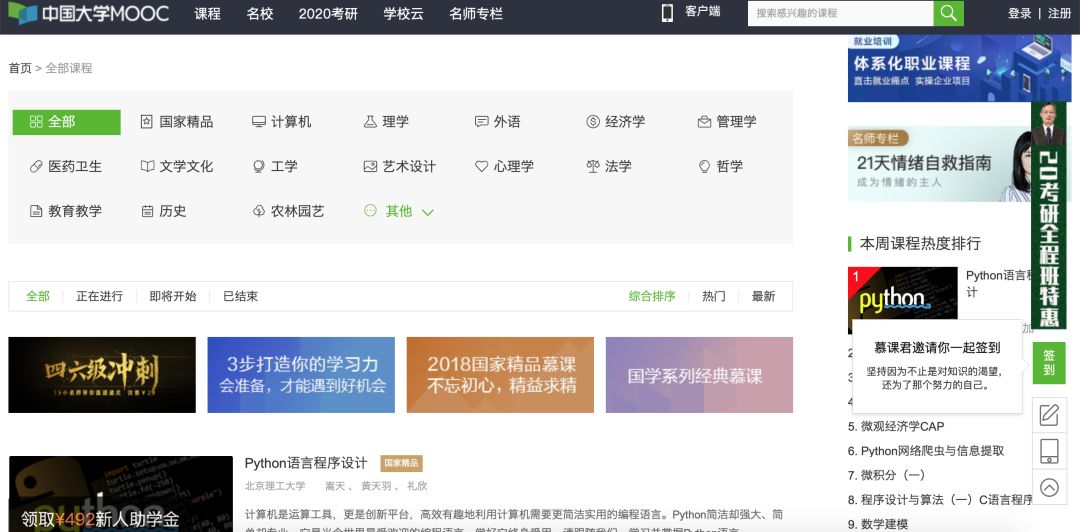The height and width of the screenshot is (532, 1080).
Task: Click the phone icon next to 客户端
Action: (667, 13)
